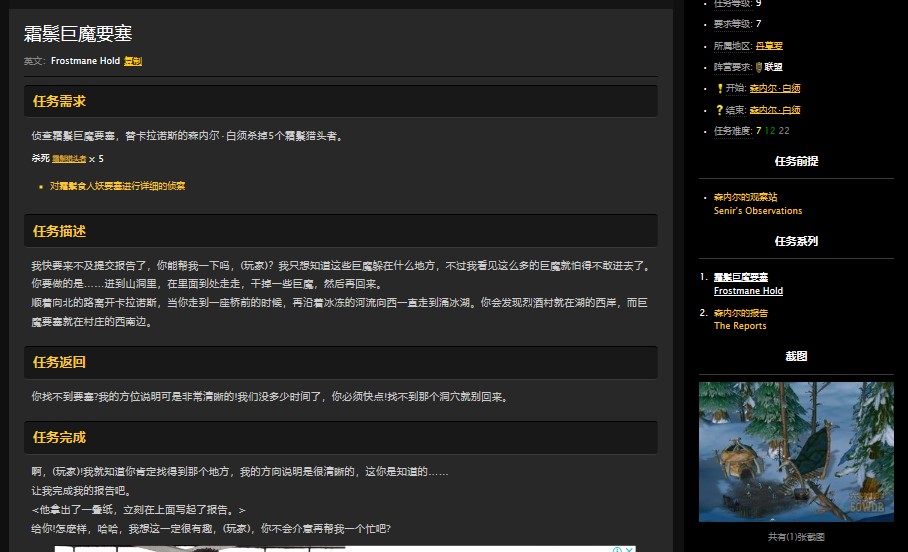Click the 任务返回 section header
908x552 pixels.
(59, 362)
